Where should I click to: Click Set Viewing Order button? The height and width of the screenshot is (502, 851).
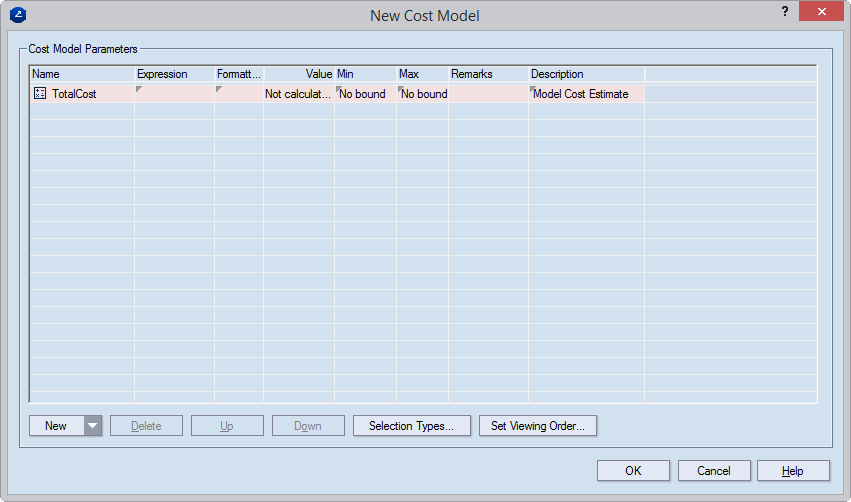click(x=538, y=426)
